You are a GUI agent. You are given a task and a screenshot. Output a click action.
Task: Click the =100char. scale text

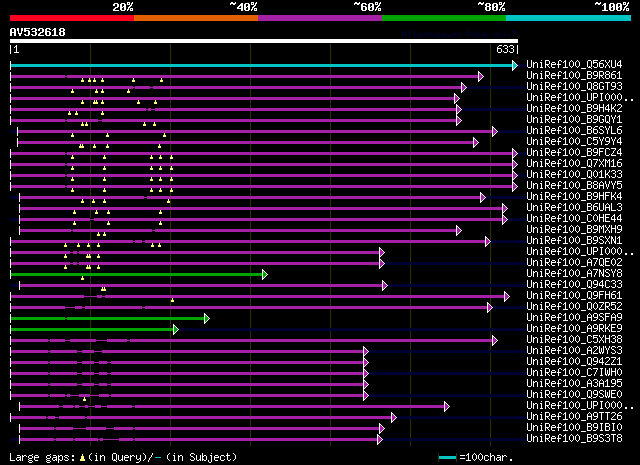pos(486,458)
